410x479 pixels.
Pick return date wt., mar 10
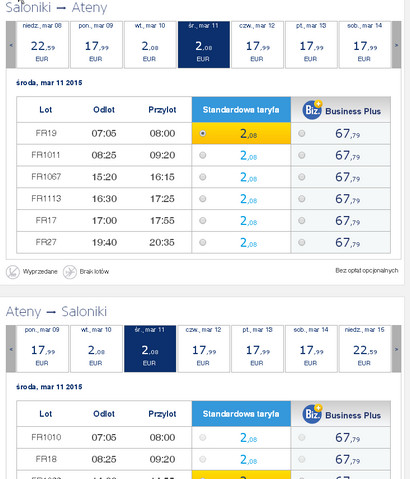[96, 349]
